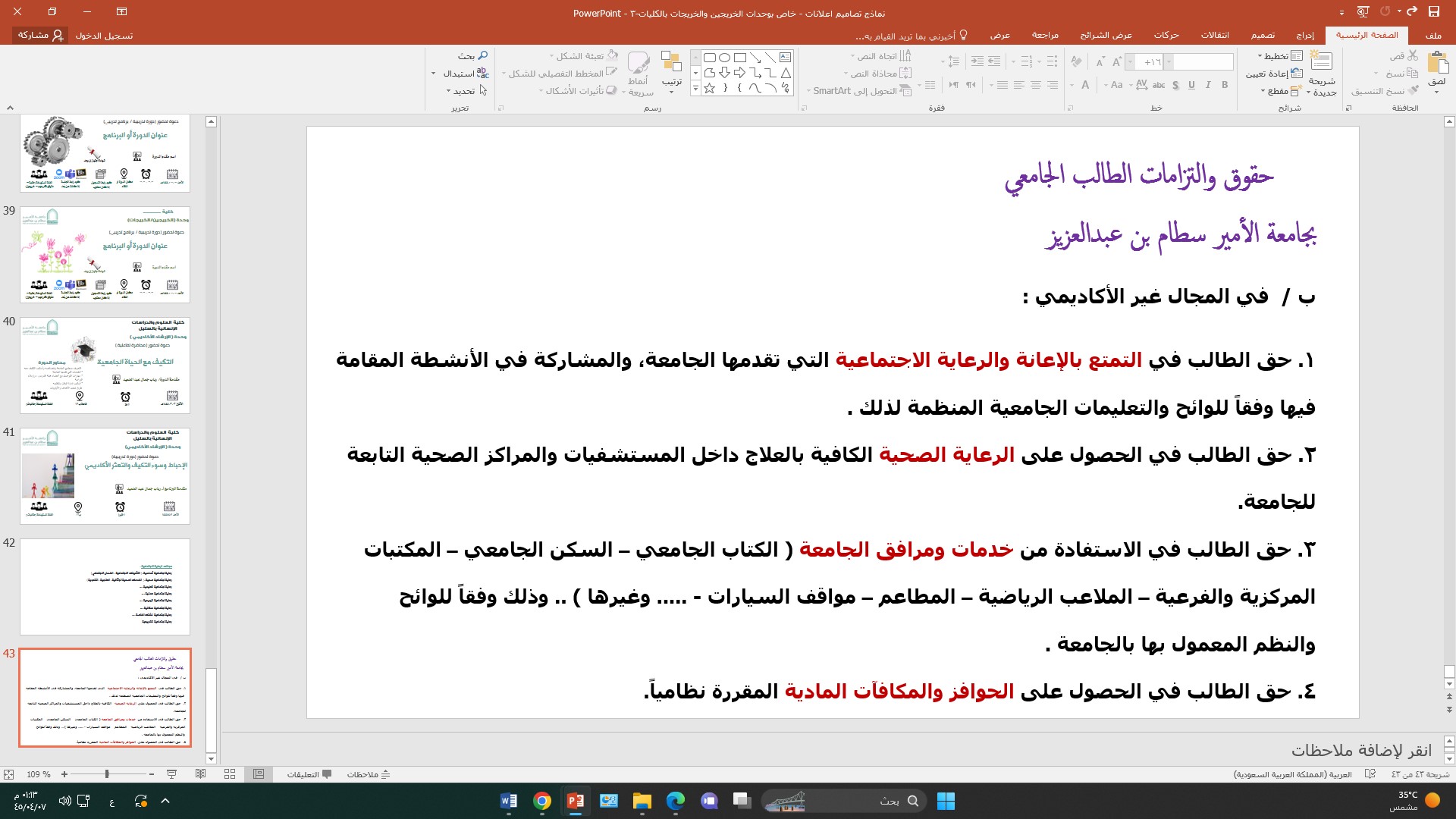This screenshot has width=1456, height=819.
Task: Select the Right Arrow shape
Action: (740, 73)
